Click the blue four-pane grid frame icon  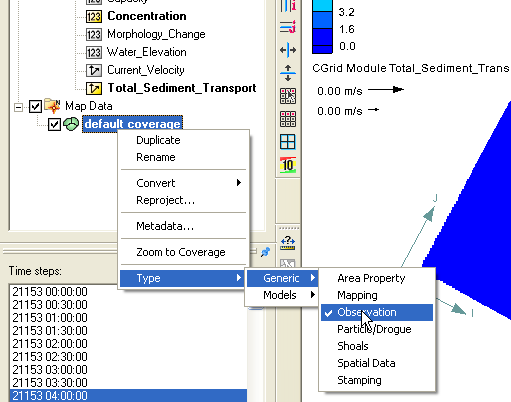tap(288, 142)
